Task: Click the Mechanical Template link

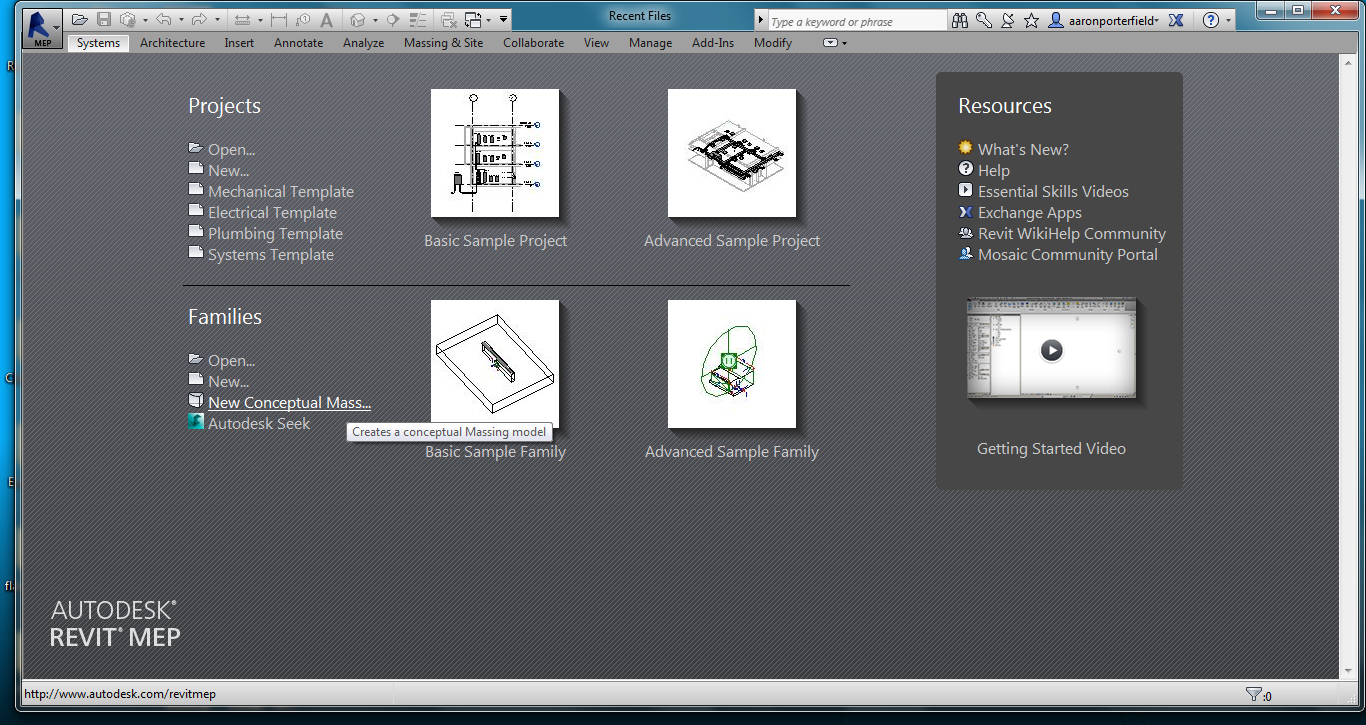Action: coord(281,192)
